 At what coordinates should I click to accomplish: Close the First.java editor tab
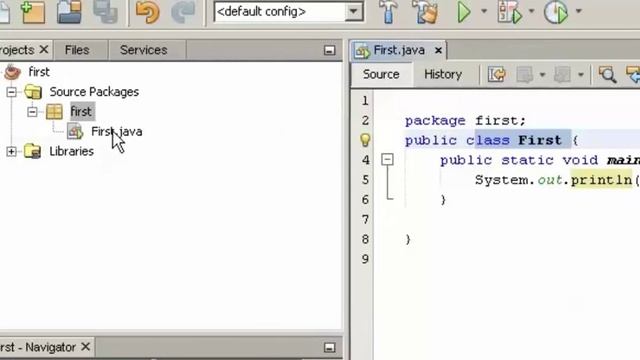(438, 50)
